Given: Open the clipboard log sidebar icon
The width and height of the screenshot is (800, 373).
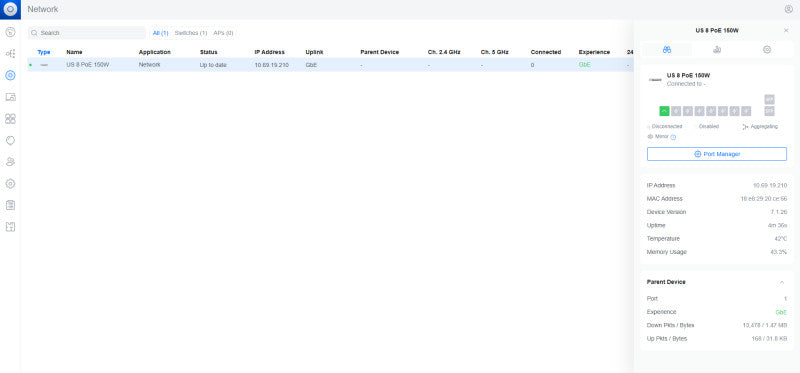Looking at the screenshot, I should coord(10,205).
